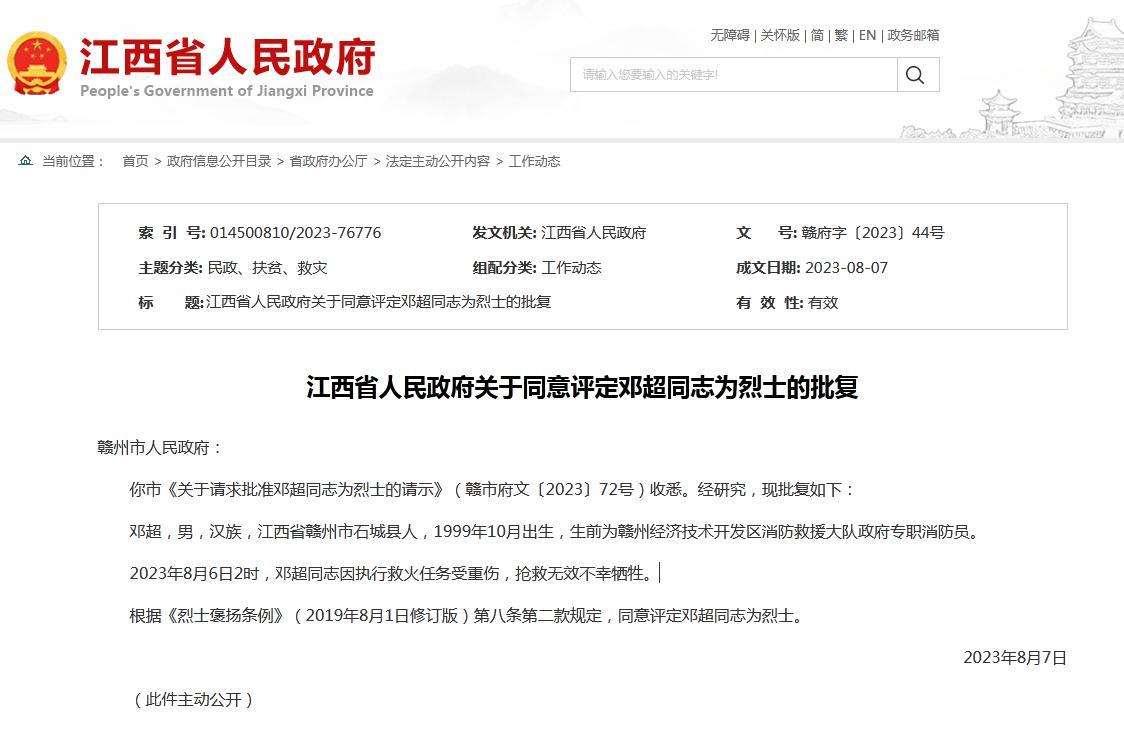Screen dimensions: 1124x739
Task: Select 工作动态 in breadcrumb
Action: click(534, 161)
